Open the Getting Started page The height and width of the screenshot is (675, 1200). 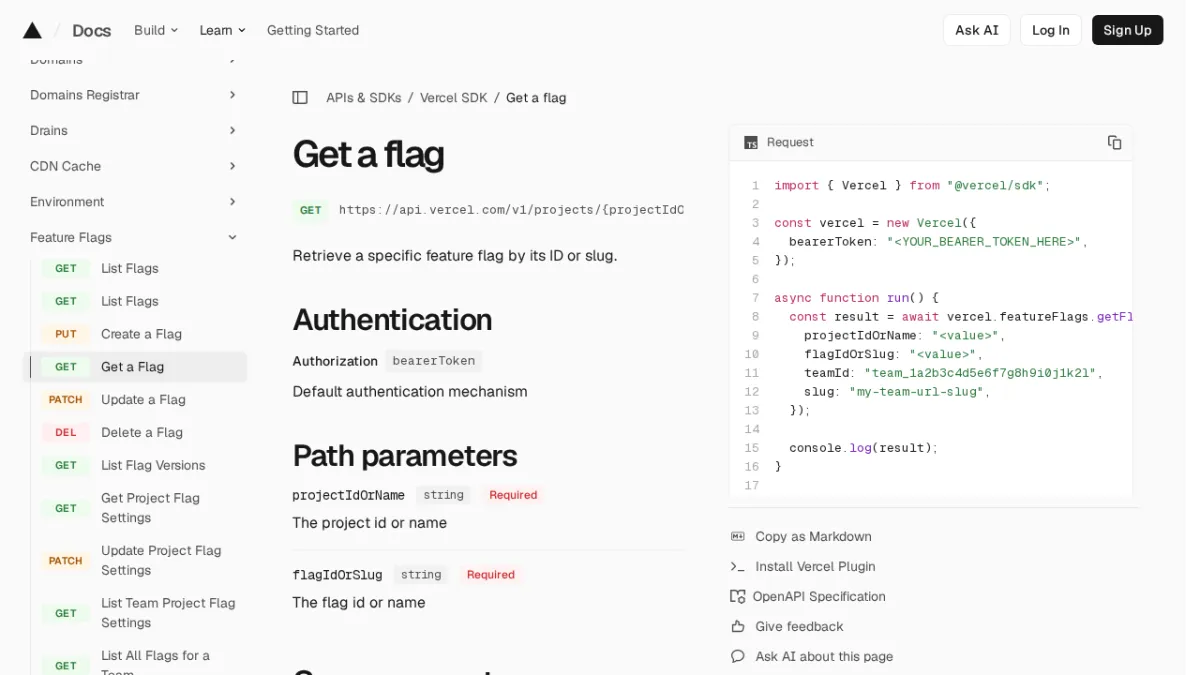(313, 30)
